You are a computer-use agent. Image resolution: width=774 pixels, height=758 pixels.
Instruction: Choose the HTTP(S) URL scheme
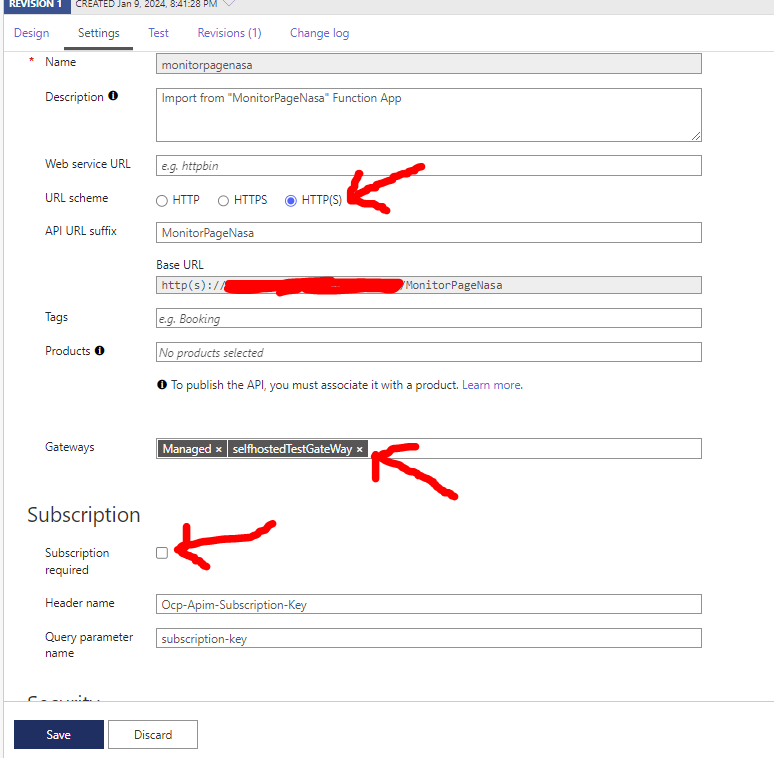pyautogui.click(x=291, y=200)
